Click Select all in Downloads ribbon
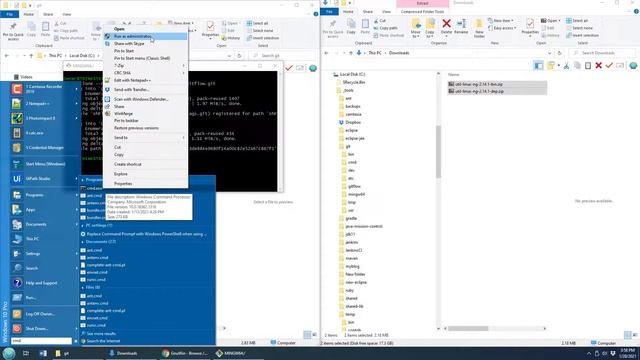 [x=577, y=20]
